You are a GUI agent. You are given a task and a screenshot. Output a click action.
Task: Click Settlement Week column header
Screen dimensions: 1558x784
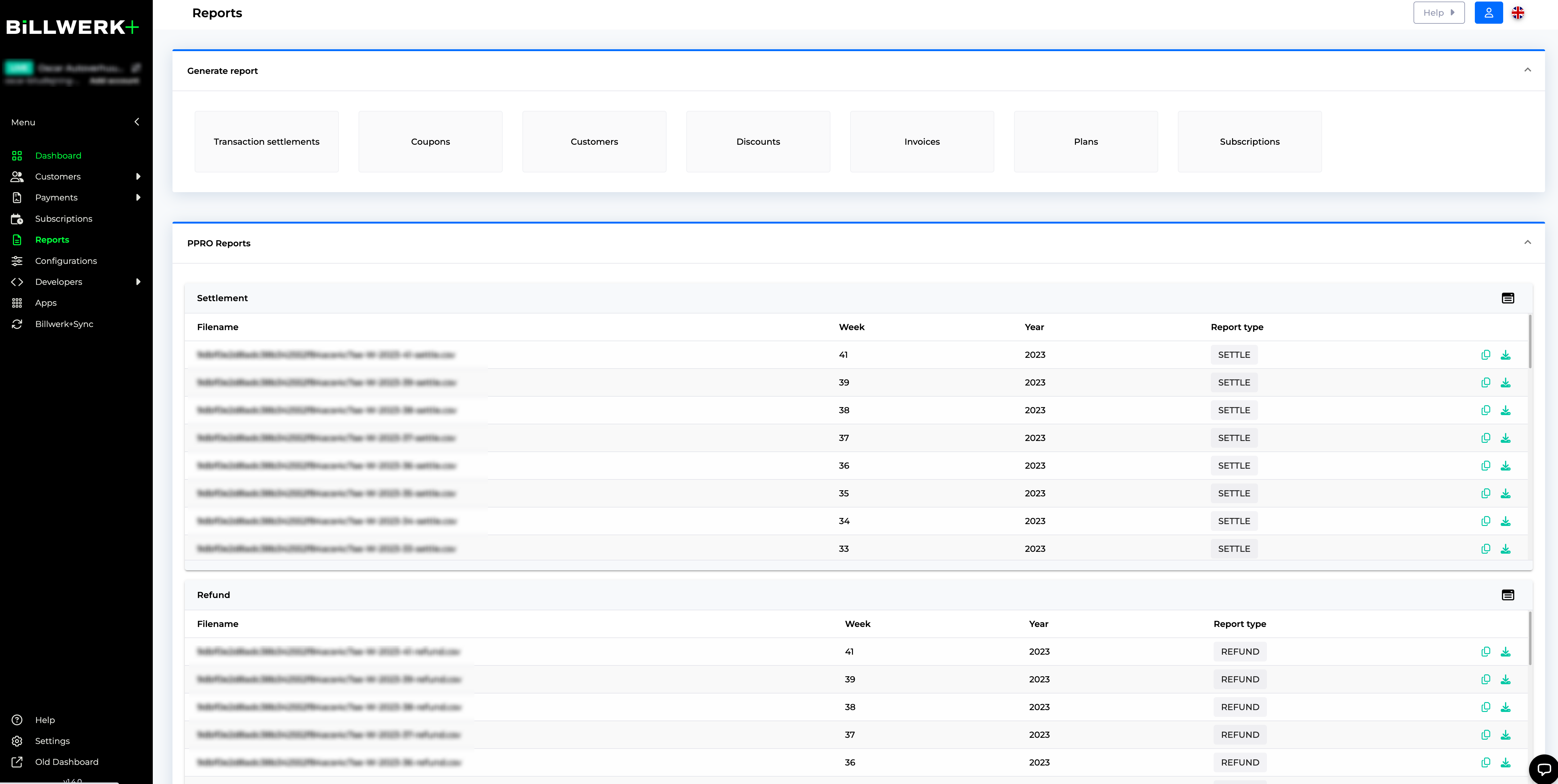[x=852, y=327]
